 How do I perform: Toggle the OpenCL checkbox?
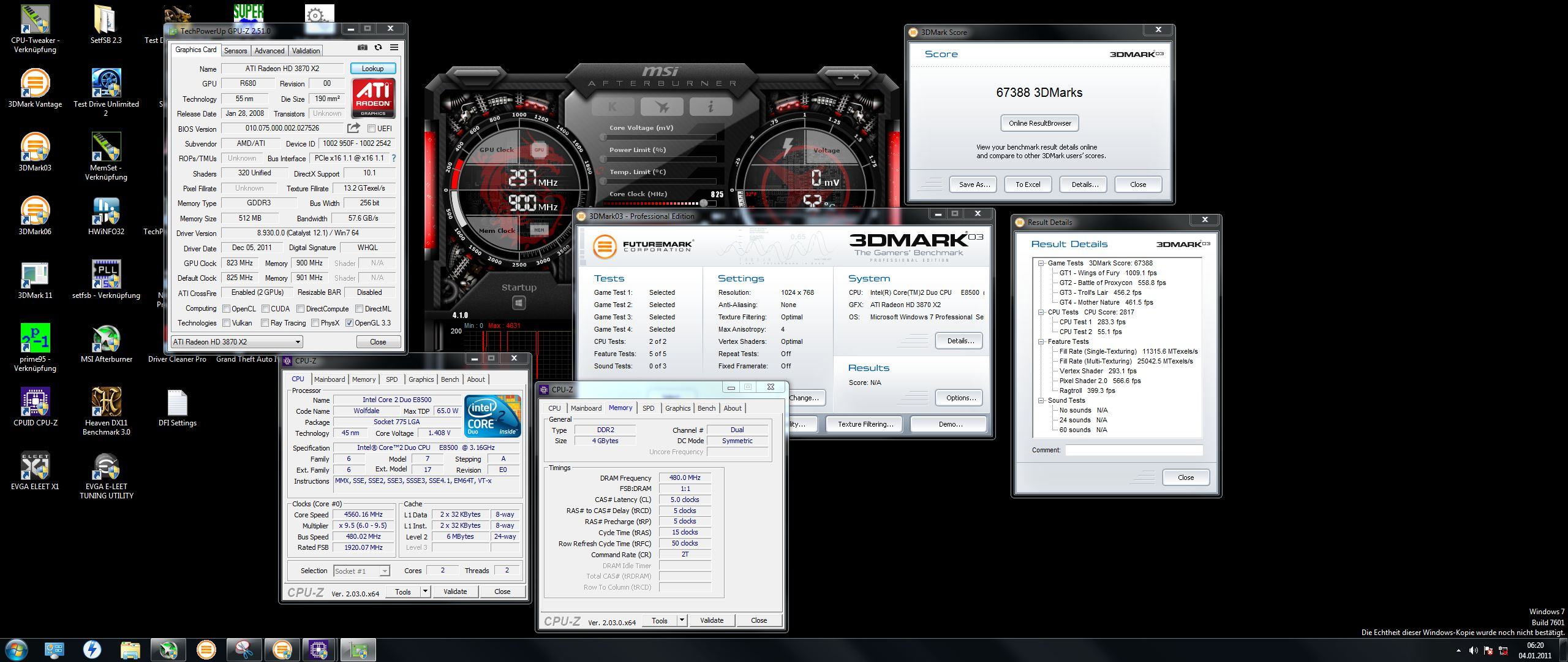click(226, 309)
